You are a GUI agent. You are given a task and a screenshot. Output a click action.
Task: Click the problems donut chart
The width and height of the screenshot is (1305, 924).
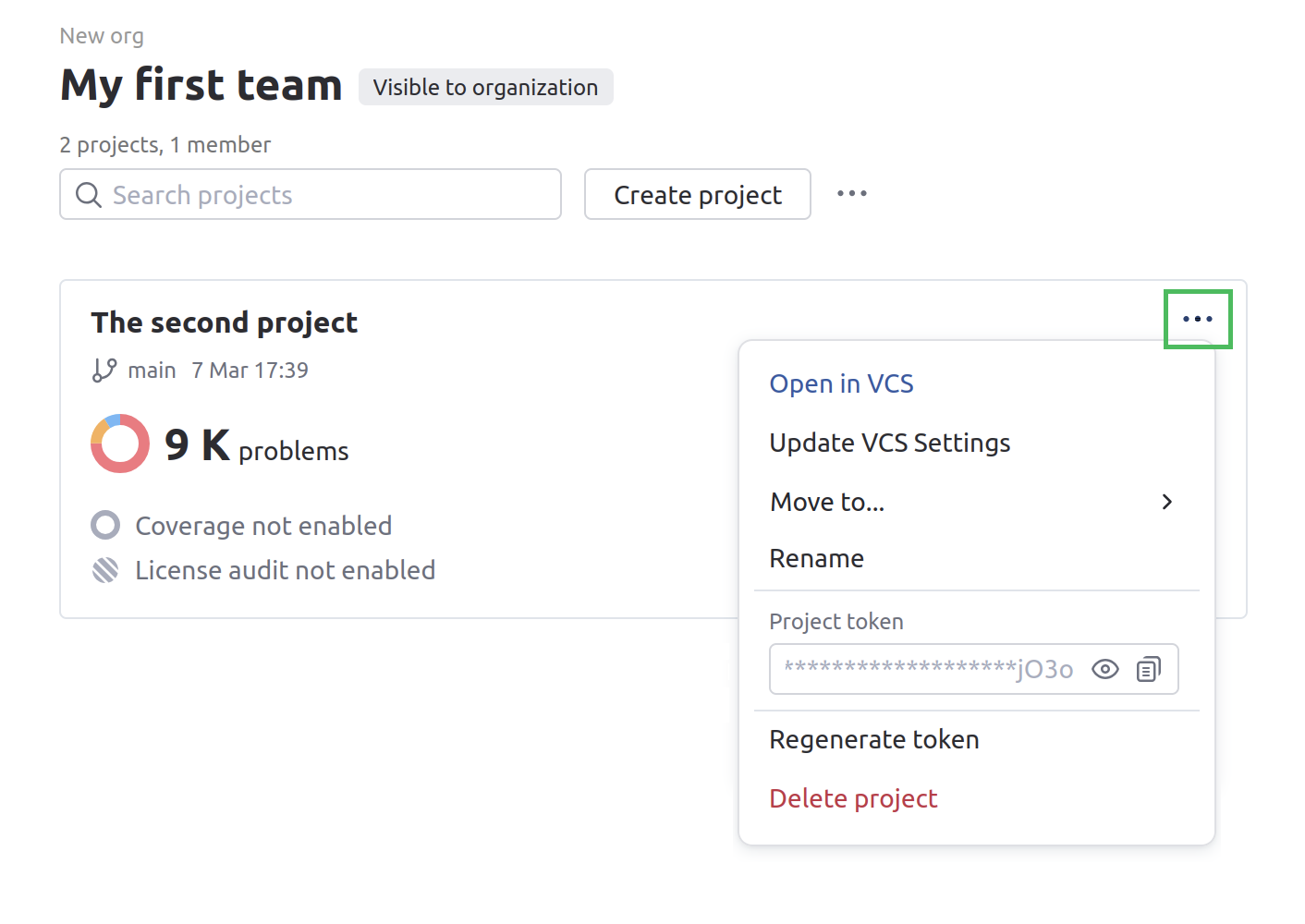[x=119, y=444]
